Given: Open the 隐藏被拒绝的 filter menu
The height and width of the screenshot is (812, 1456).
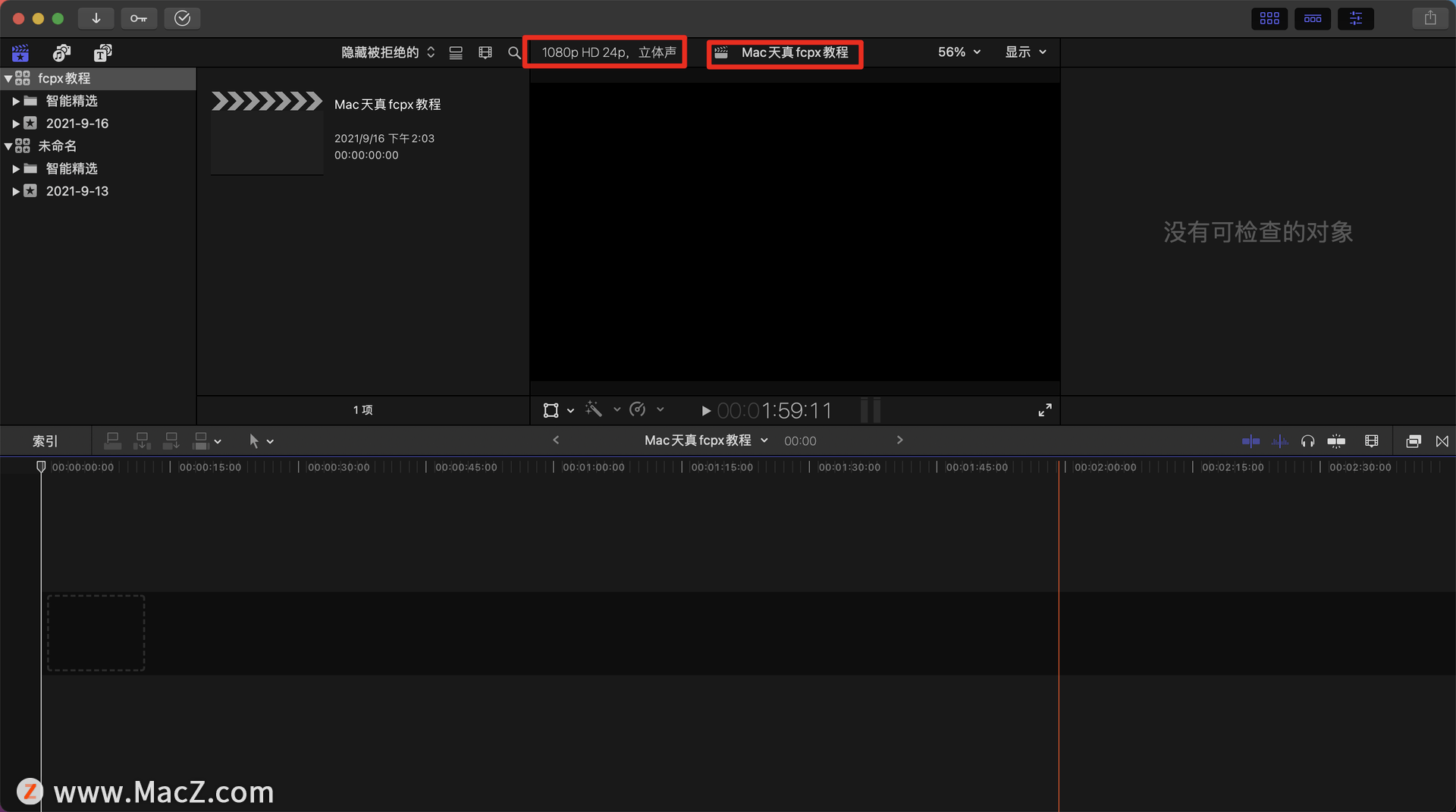Looking at the screenshot, I should coord(388,52).
